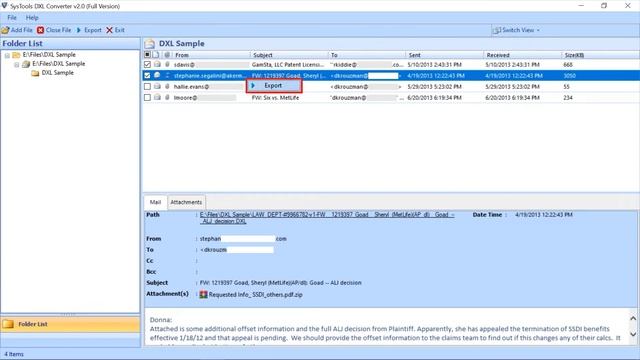Image resolution: width=640 pixels, height=360 pixels.
Task: Click the Export arrow icon in toolbar
Action: click(79, 30)
